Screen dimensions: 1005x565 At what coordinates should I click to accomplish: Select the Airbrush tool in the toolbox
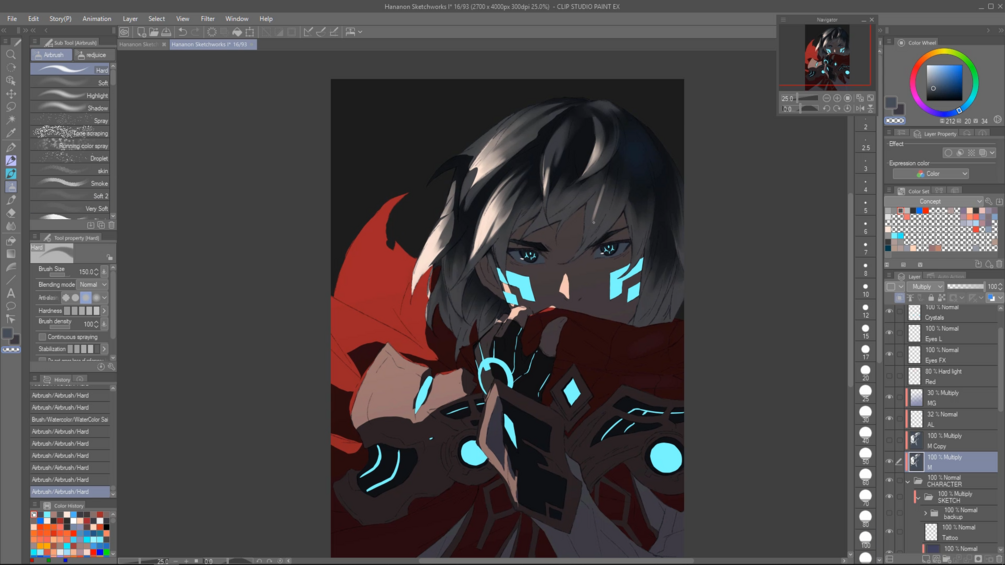pos(11,186)
